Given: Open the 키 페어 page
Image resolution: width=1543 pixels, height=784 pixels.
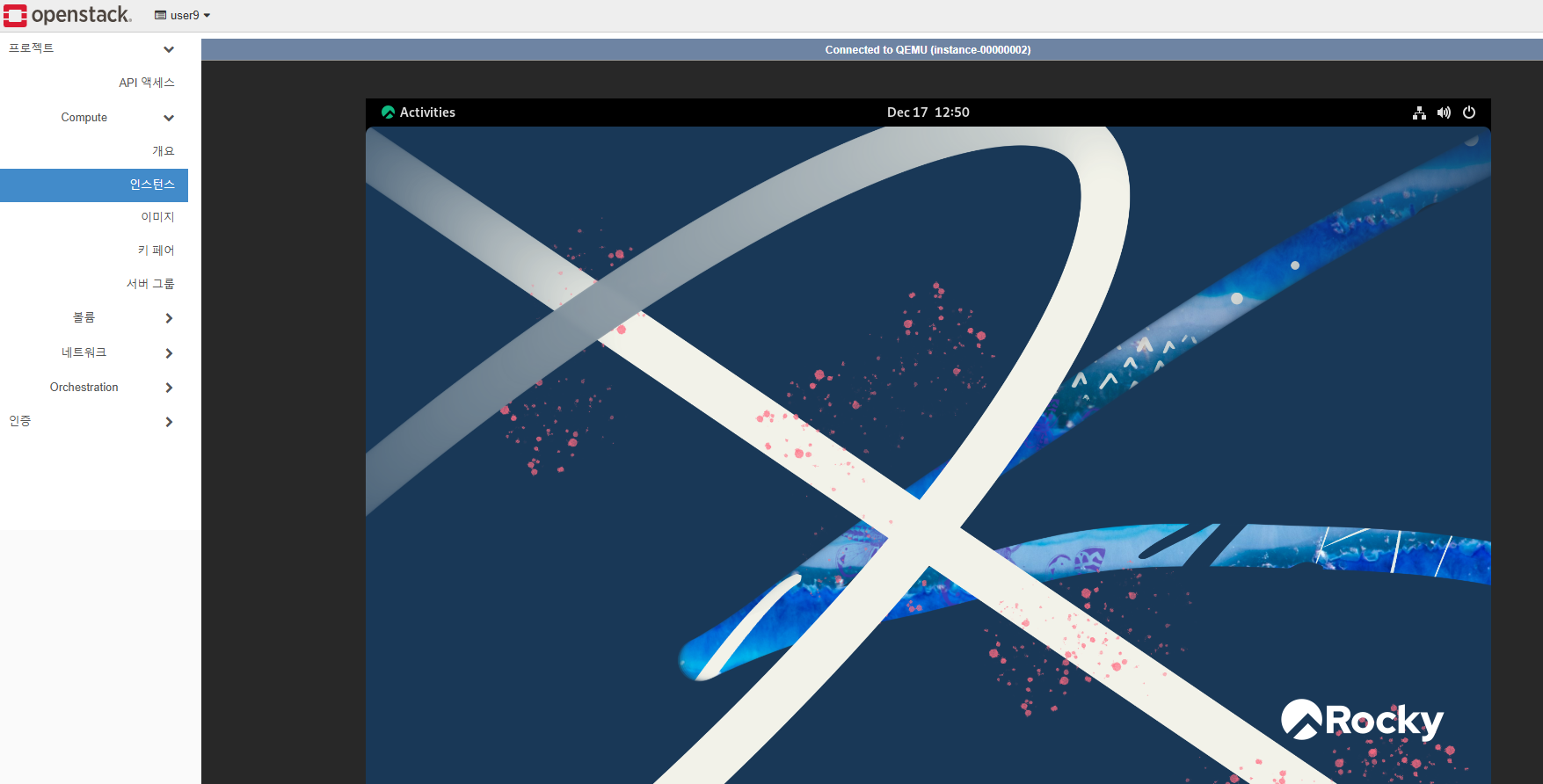Looking at the screenshot, I should tap(156, 250).
